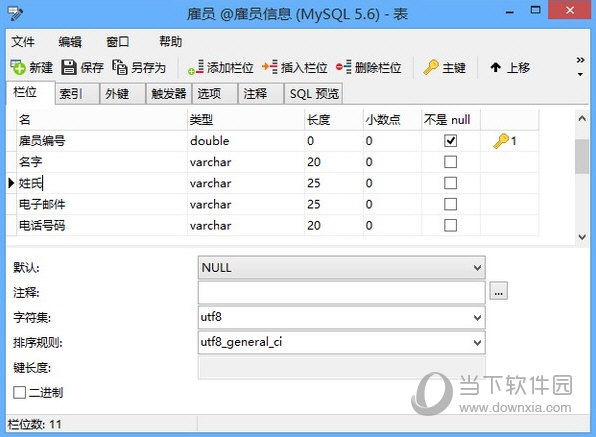
Task: Click the ... button beside 注释 field
Action: click(x=498, y=291)
